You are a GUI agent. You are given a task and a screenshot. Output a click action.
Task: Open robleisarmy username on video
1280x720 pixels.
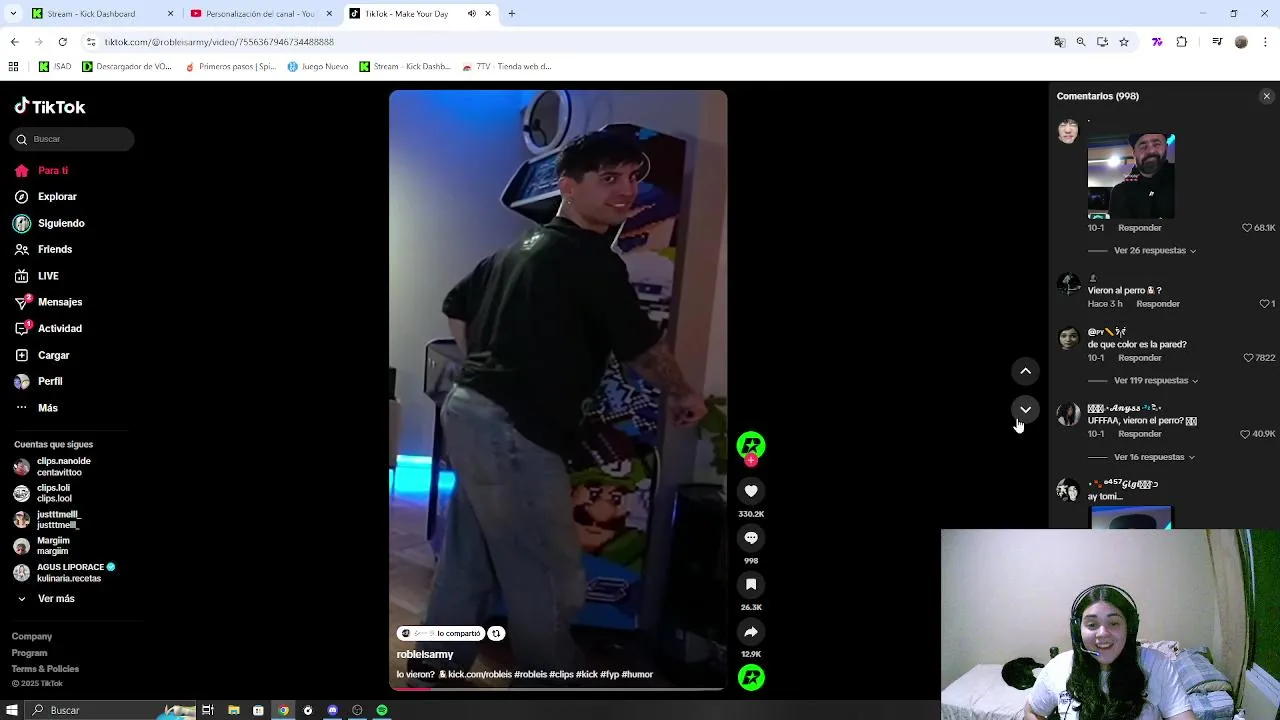click(425, 654)
